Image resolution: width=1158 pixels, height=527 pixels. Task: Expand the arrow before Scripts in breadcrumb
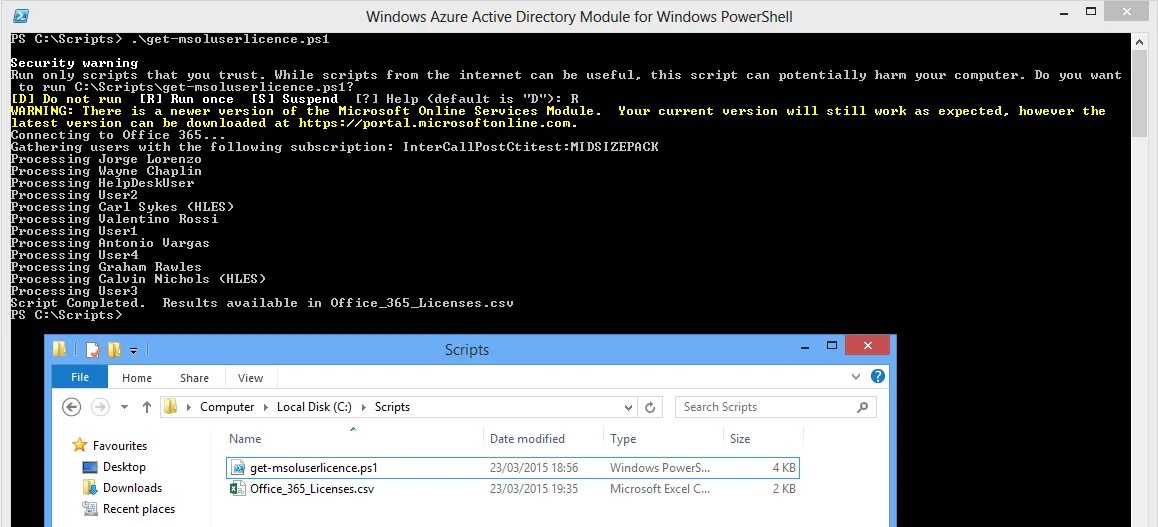click(363, 407)
